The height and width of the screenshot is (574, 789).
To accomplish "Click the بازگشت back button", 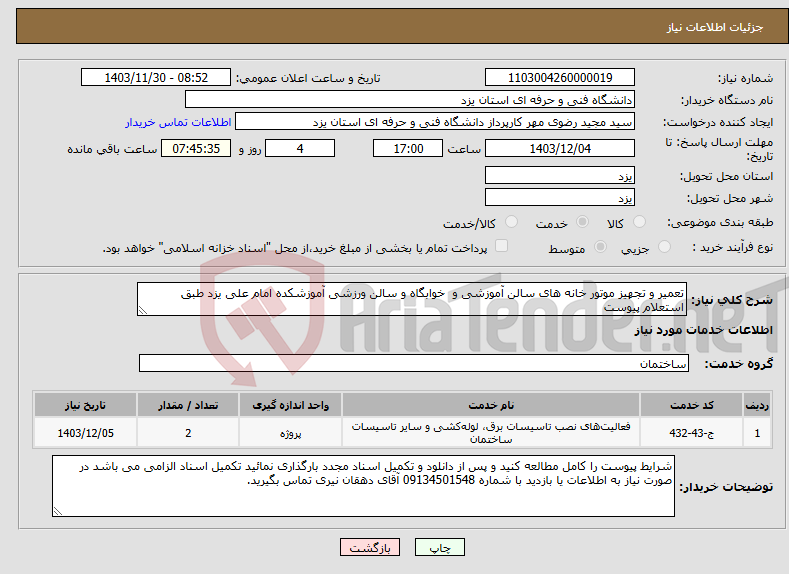I will (370, 547).
